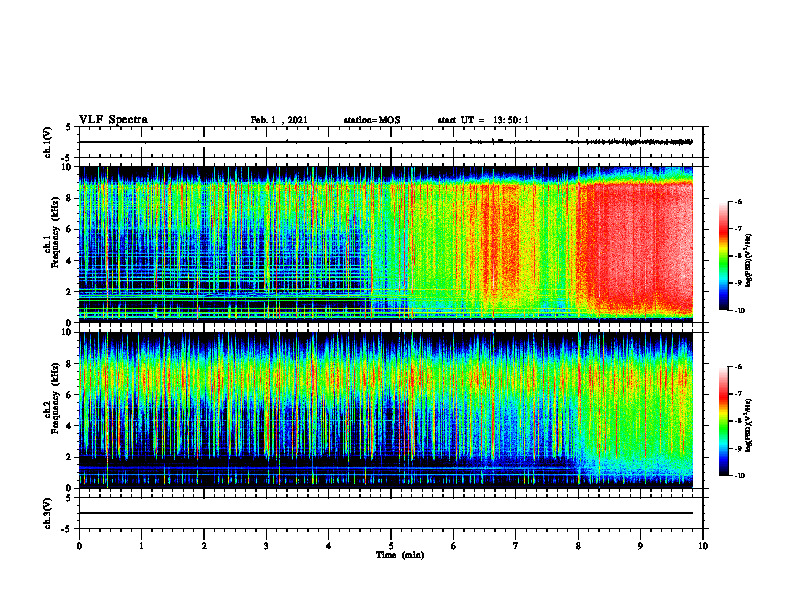Click the "station=MOS" label
This screenshot has width=792, height=612.
click(372, 120)
